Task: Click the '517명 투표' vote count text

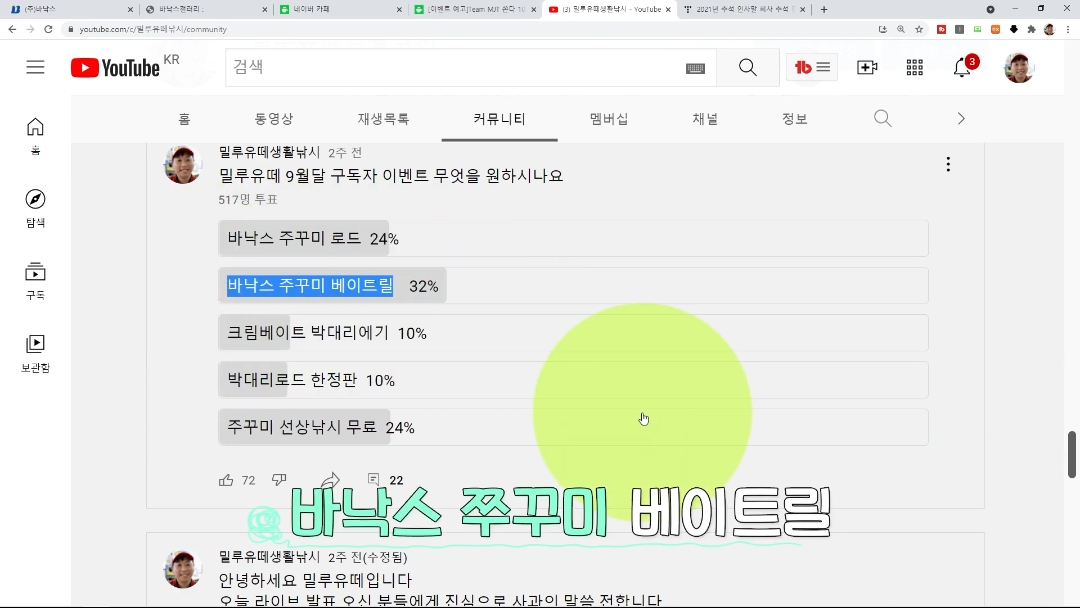Action: click(248, 199)
